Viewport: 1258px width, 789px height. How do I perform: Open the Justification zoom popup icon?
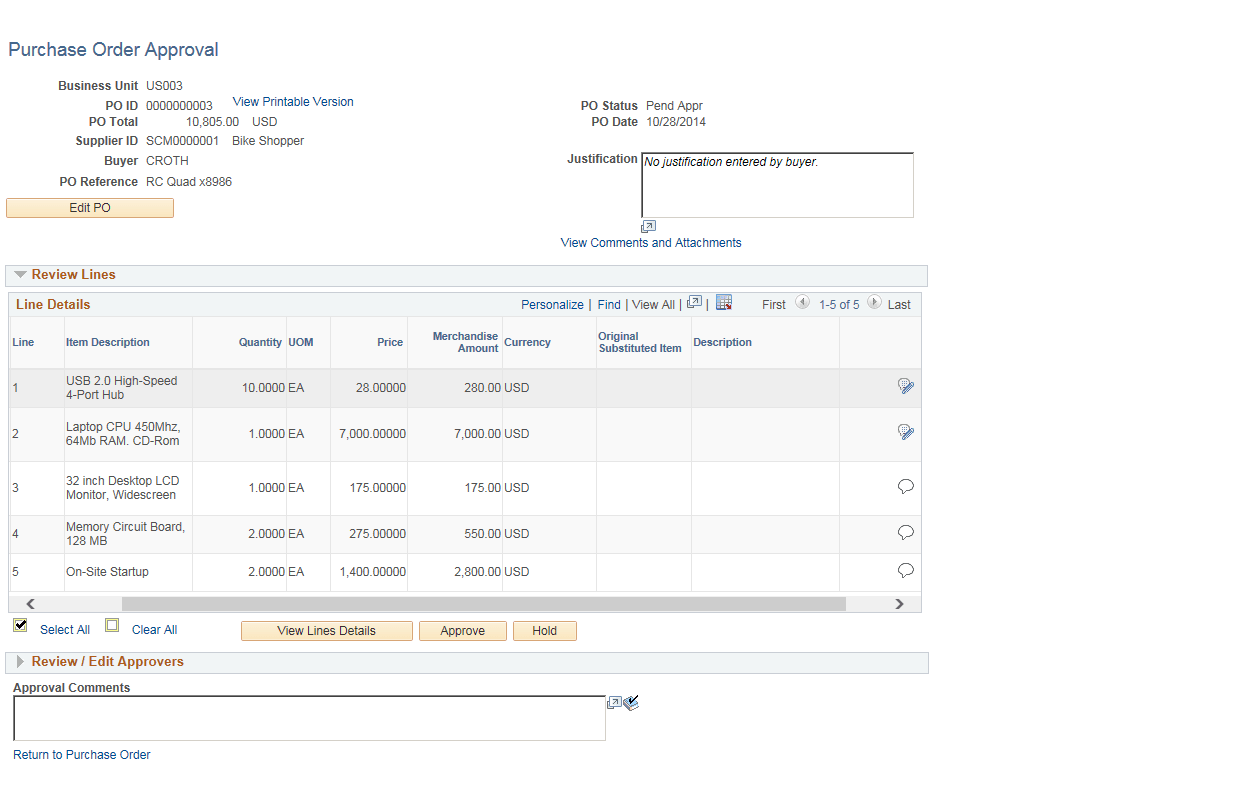tap(648, 225)
